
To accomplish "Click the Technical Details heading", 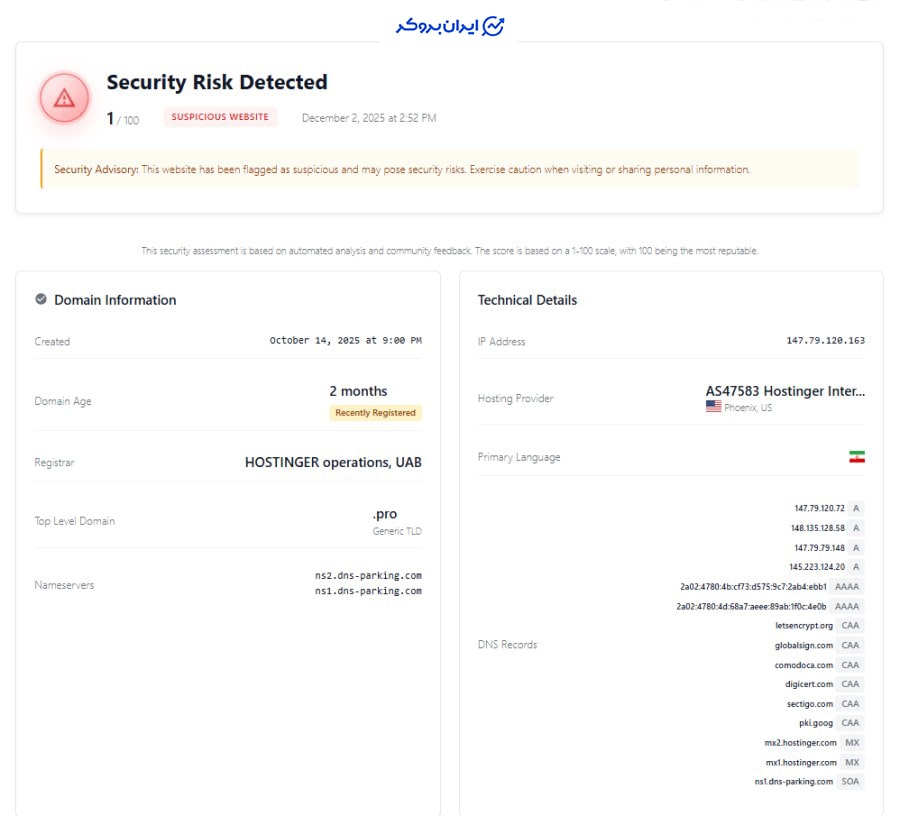I will coord(527,300).
